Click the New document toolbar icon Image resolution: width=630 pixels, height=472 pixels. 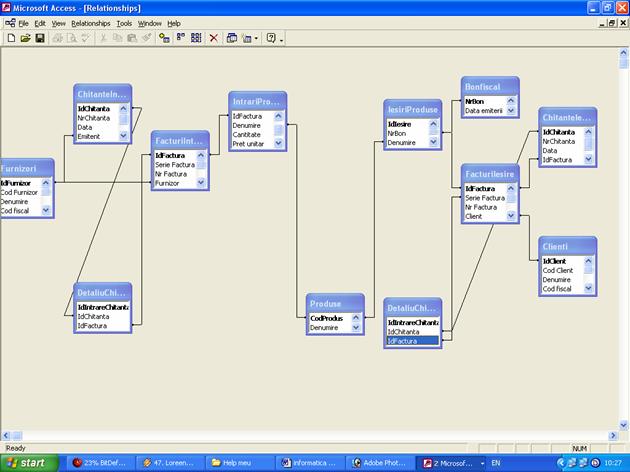pos(11,38)
